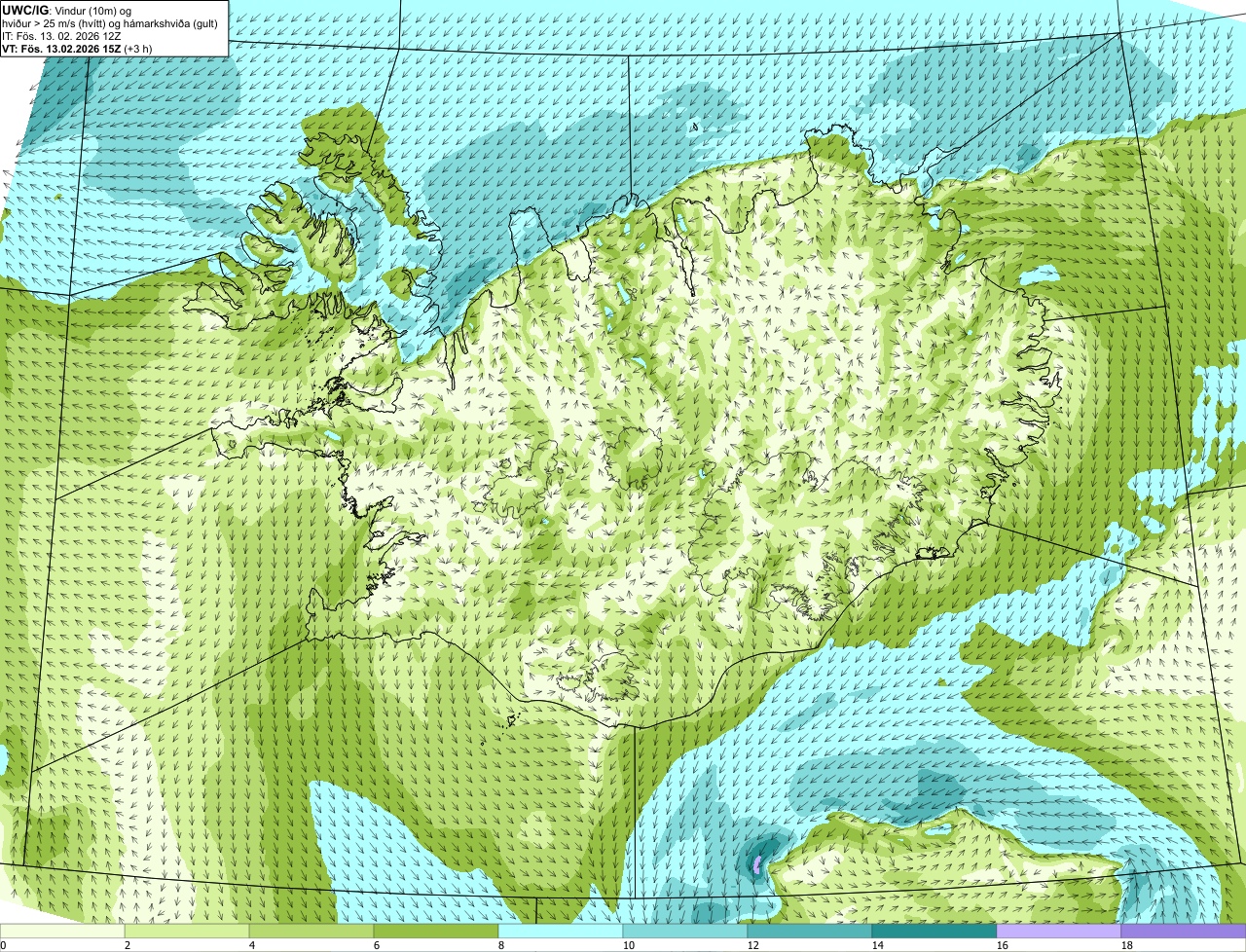
Task: Click the 4–6 m/s green legend swatch
Action: tap(311, 931)
